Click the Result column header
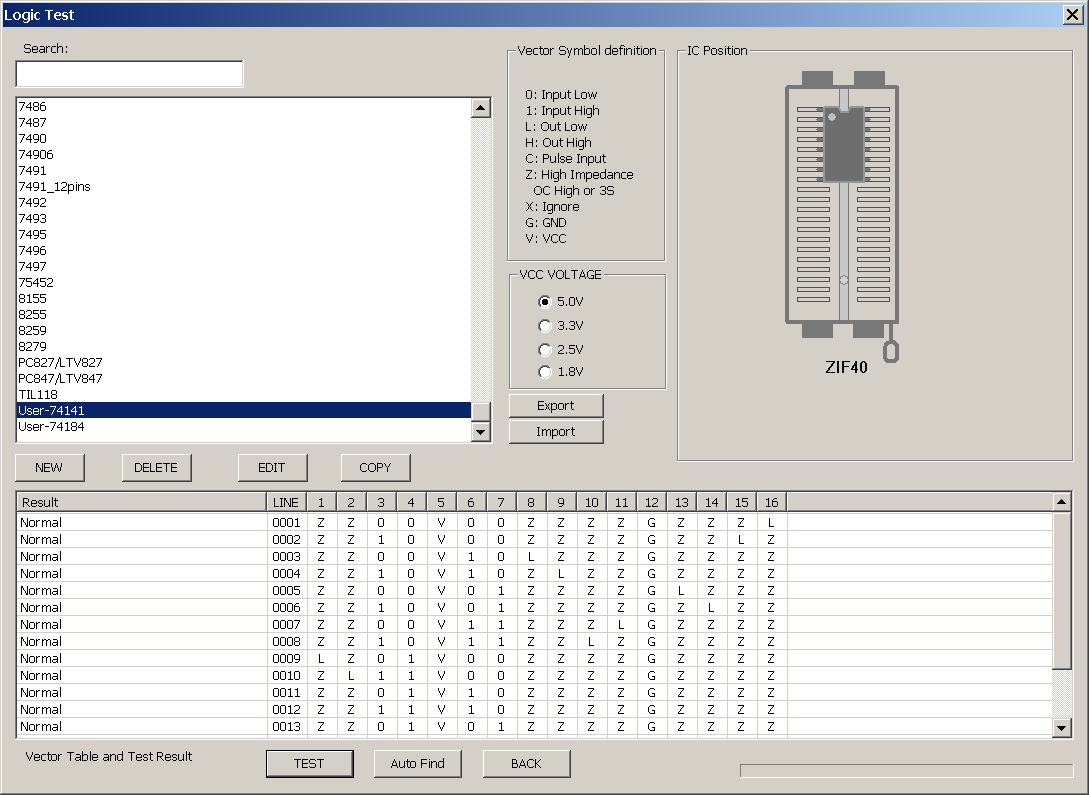The image size is (1089, 795). tap(140, 502)
